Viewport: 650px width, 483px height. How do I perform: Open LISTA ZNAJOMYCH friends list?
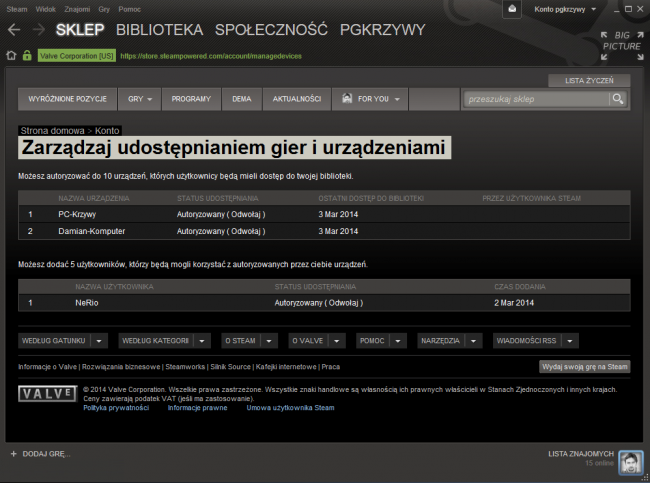tap(581, 454)
